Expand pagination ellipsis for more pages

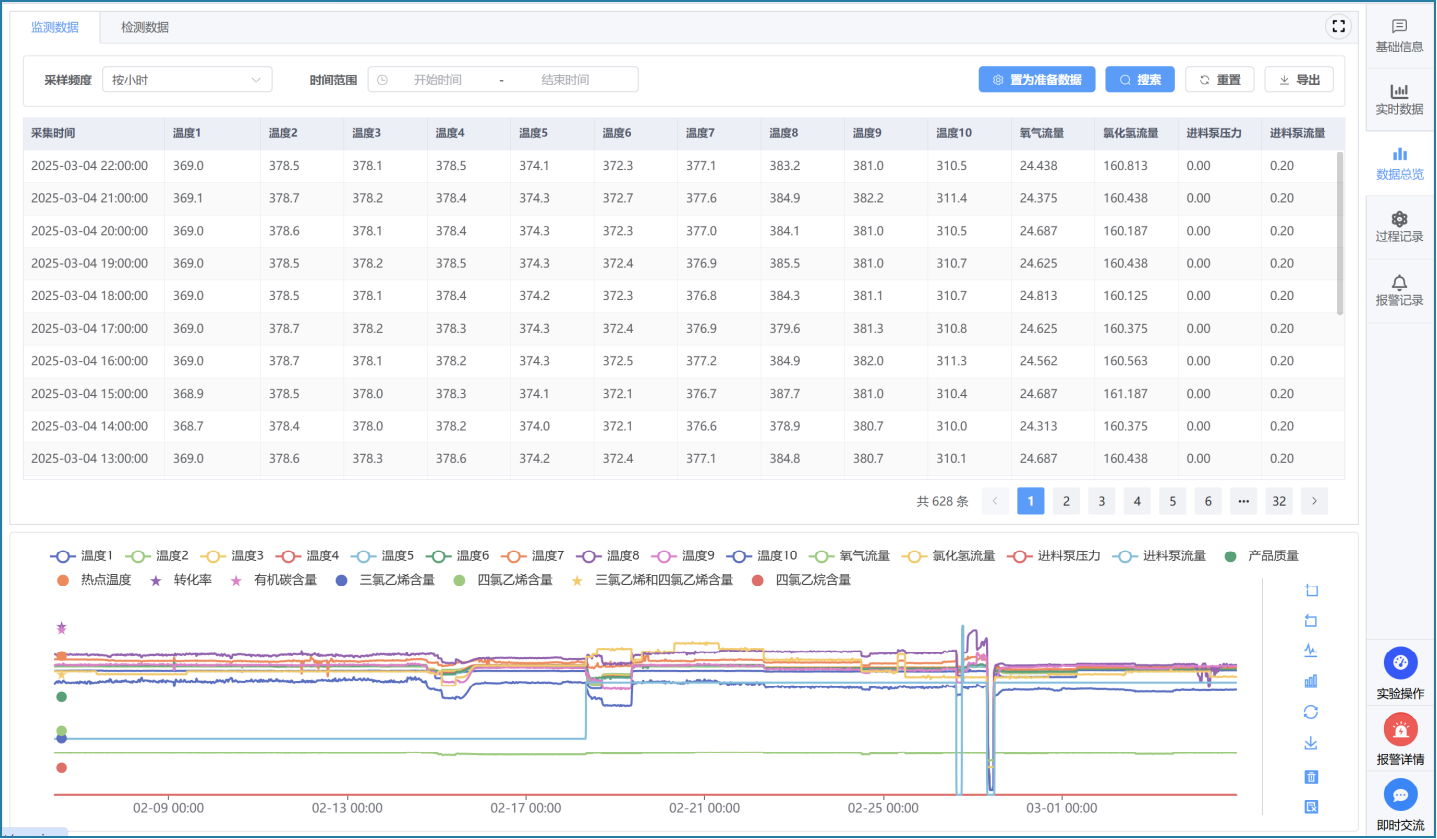coord(1243,501)
